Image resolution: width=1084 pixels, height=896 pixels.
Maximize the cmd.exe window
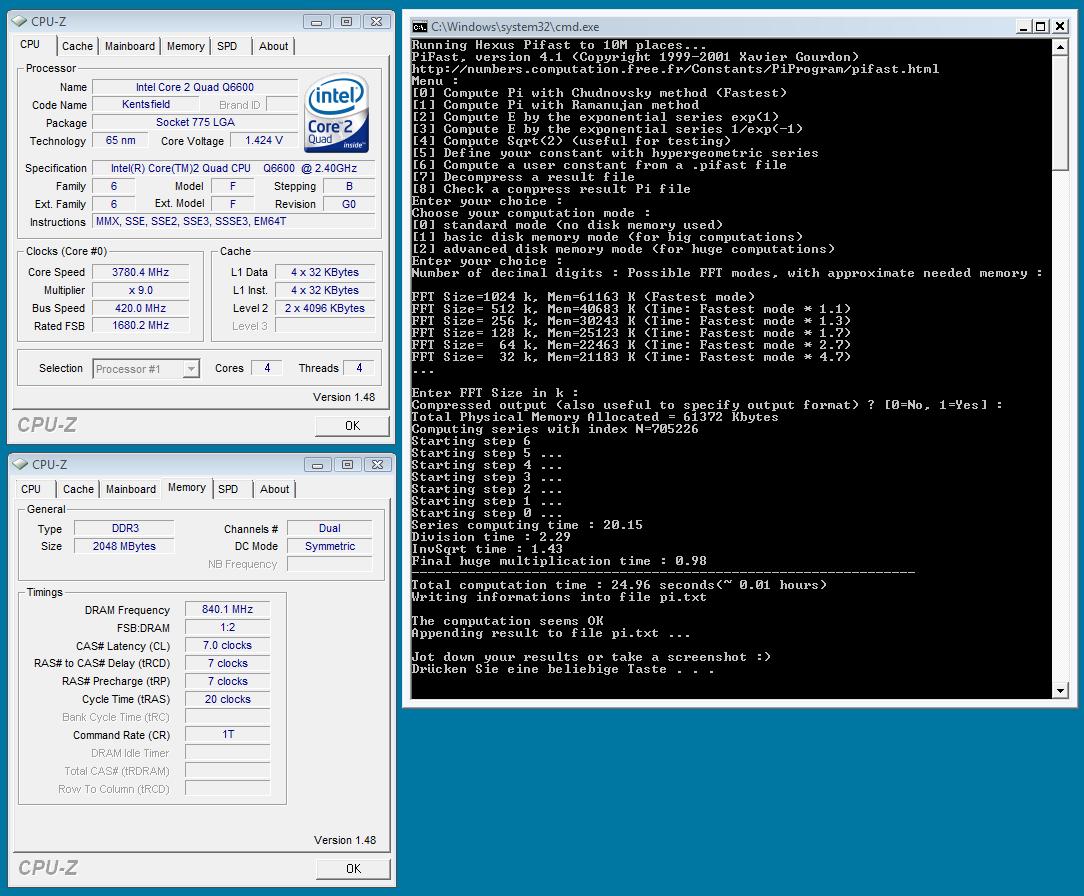pyautogui.click(x=1041, y=26)
